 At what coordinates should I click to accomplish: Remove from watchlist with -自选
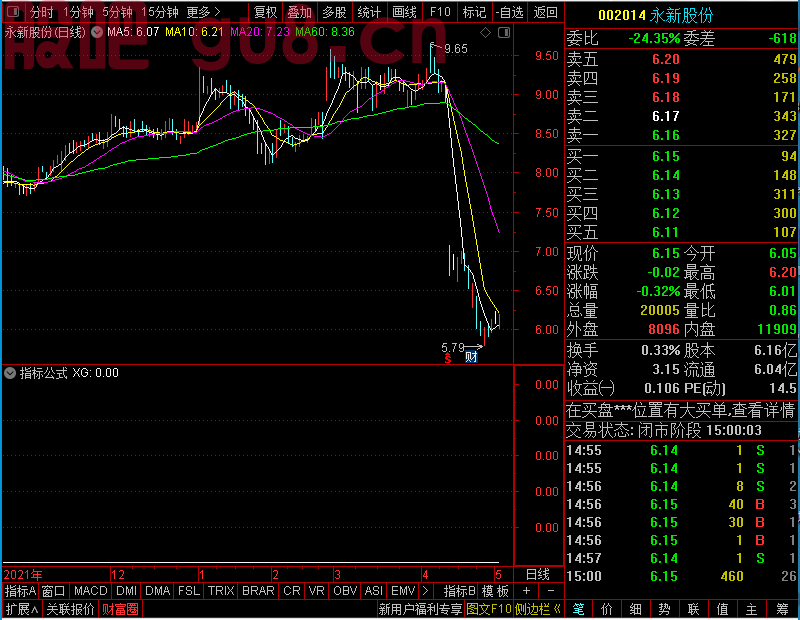click(509, 12)
